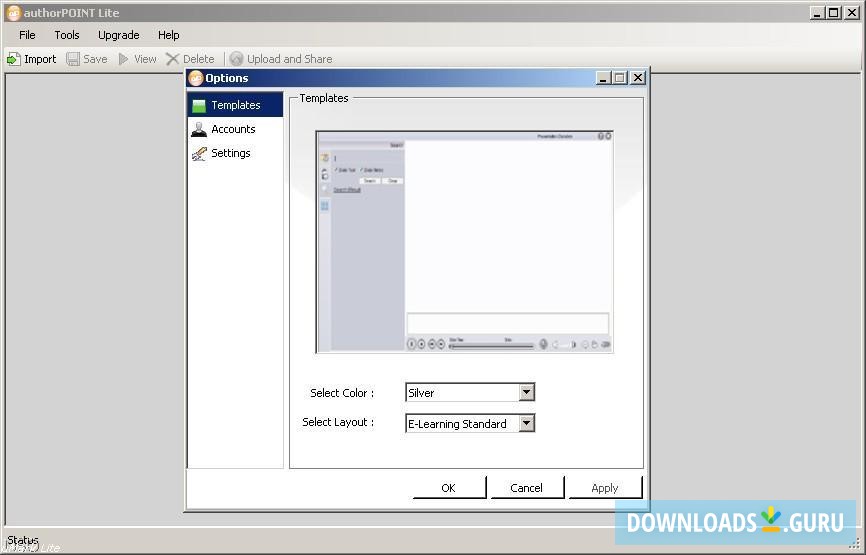
Task: Open the Upgrade menu
Action: pos(119,35)
